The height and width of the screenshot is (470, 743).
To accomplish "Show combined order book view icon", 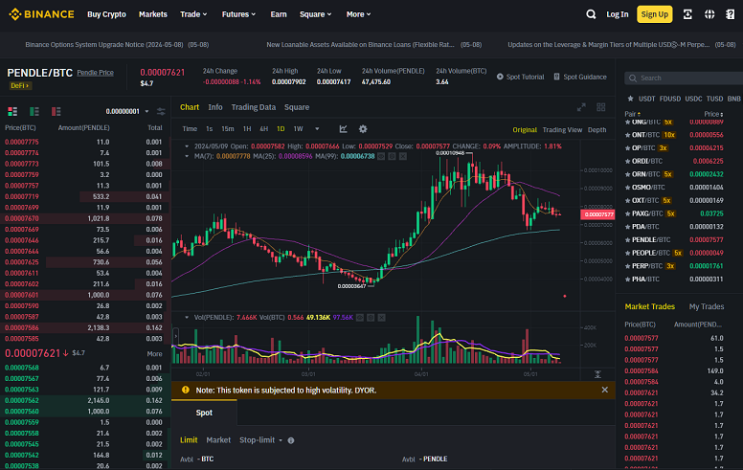I will (13, 111).
